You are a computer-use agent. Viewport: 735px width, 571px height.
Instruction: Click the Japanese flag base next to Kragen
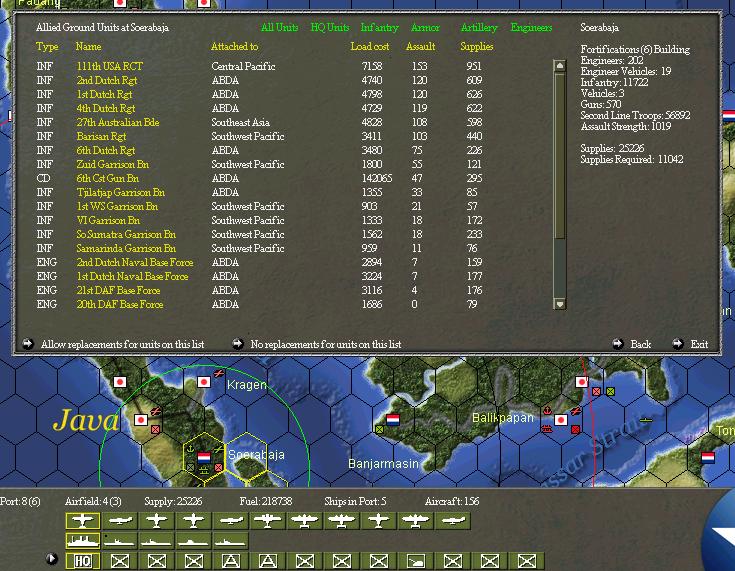(x=204, y=382)
